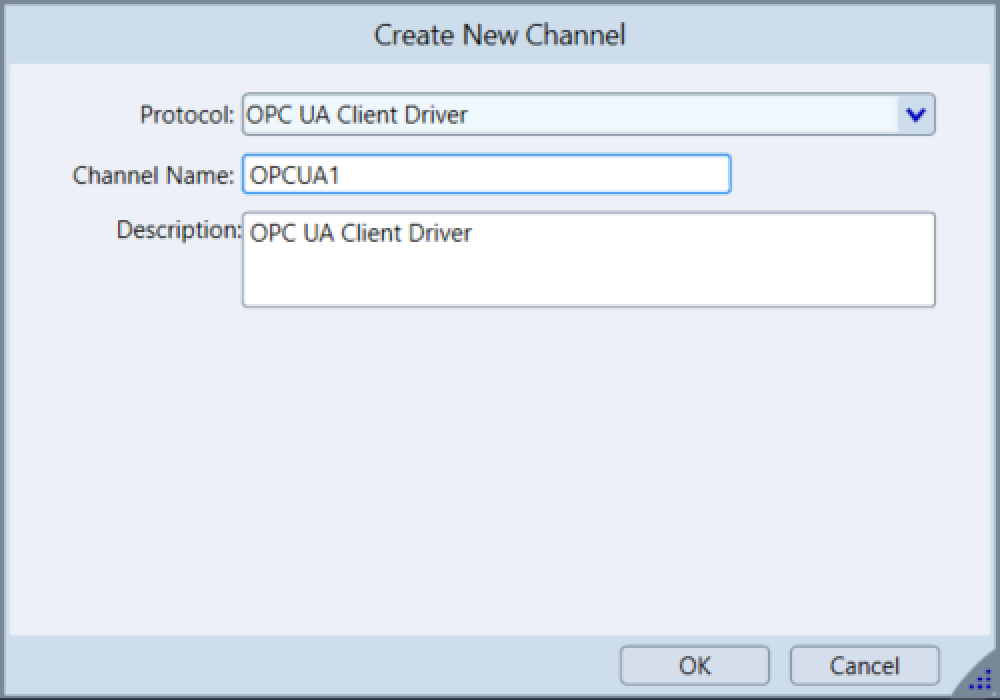Click the Channel Name: label
The image size is (1000, 700).
tap(153, 175)
